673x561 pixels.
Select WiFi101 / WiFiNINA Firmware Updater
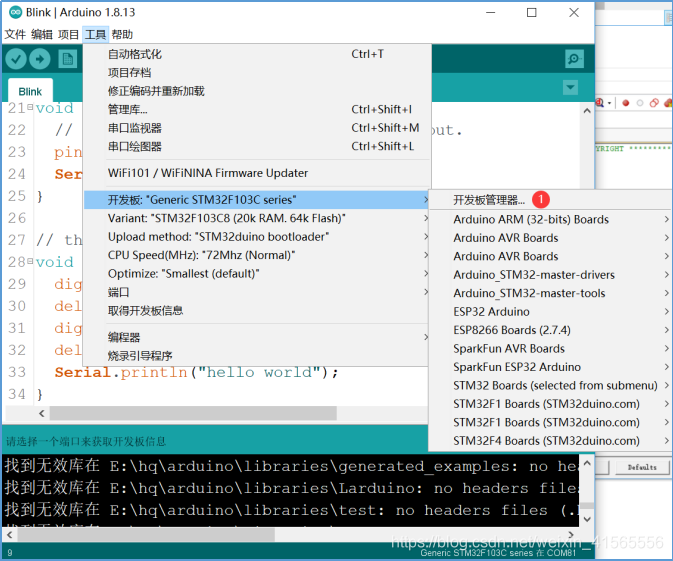click(257, 173)
